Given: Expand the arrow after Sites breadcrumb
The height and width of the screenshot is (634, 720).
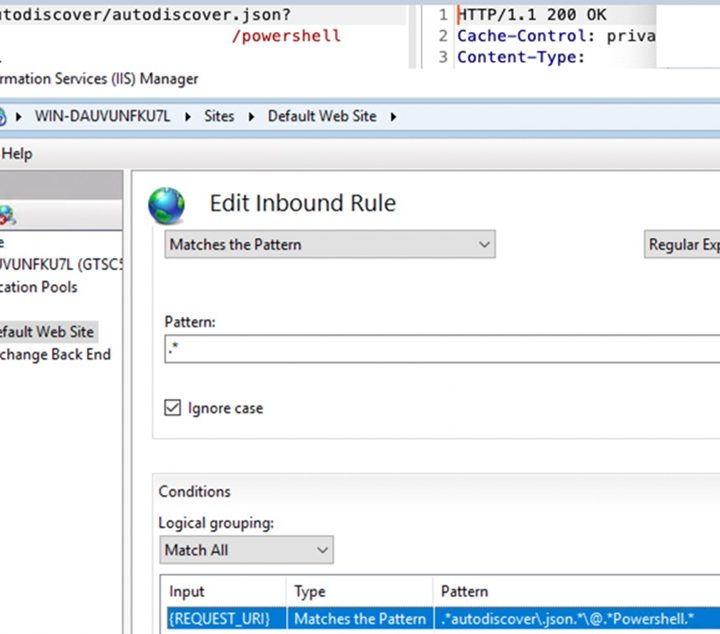Looking at the screenshot, I should click(251, 117).
